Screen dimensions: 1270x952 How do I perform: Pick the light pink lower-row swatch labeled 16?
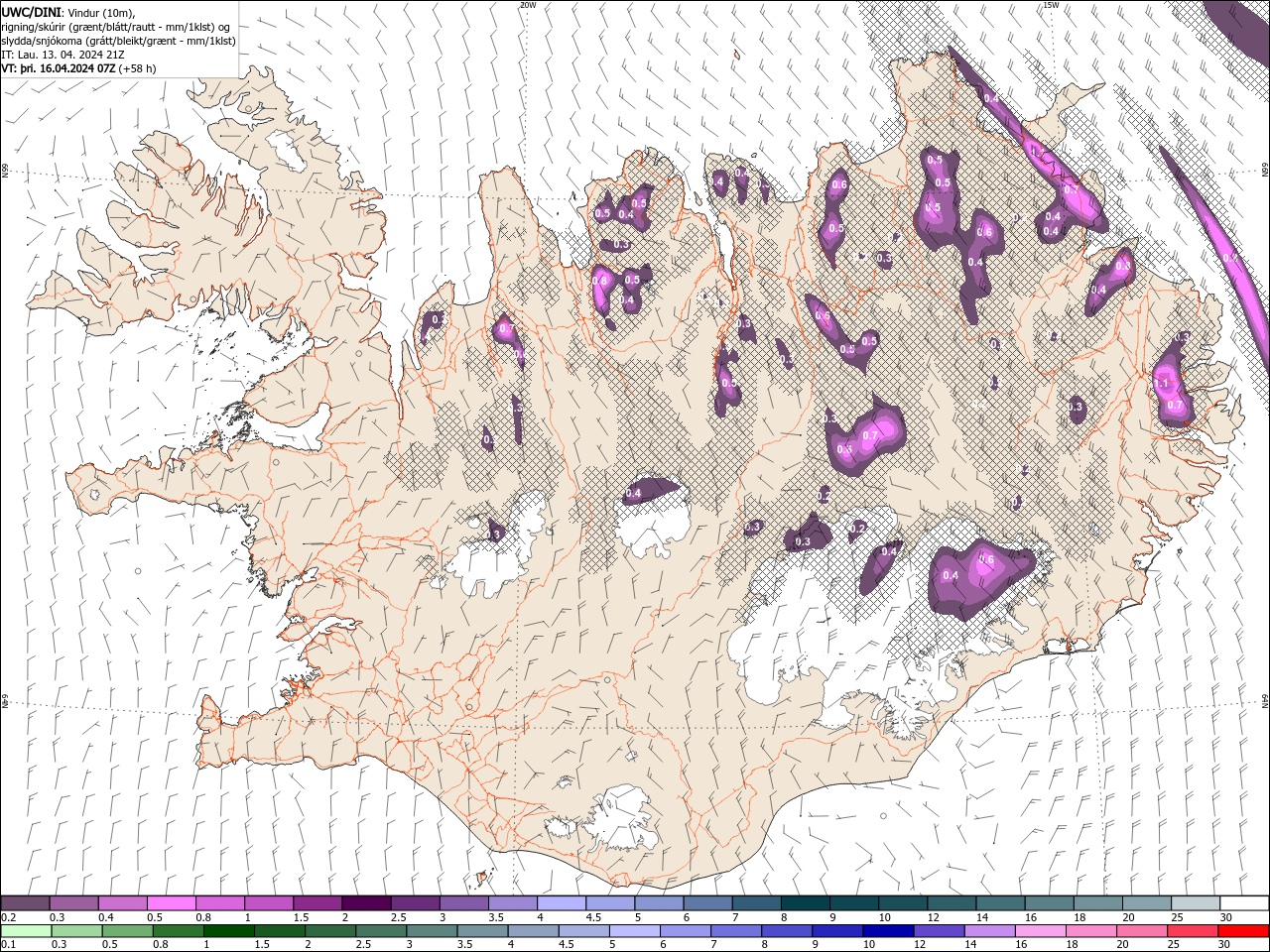pyautogui.click(x=1039, y=931)
